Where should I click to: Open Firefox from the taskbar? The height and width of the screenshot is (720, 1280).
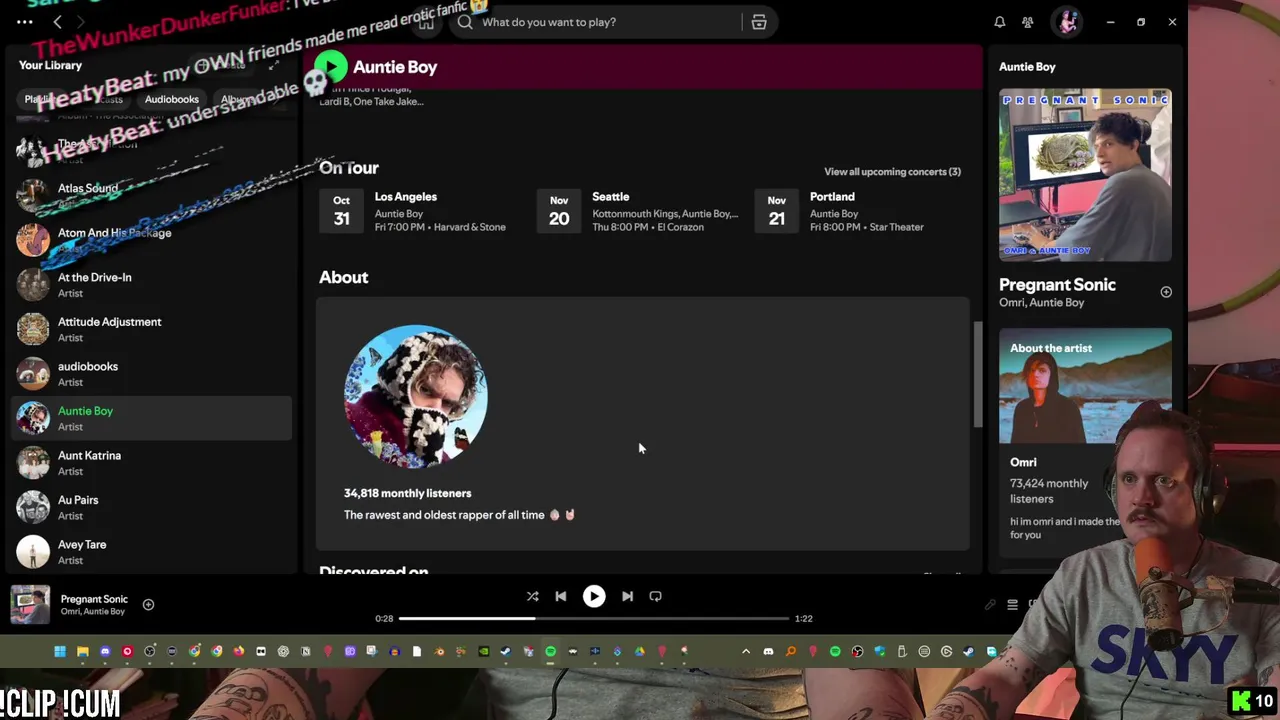(238, 652)
